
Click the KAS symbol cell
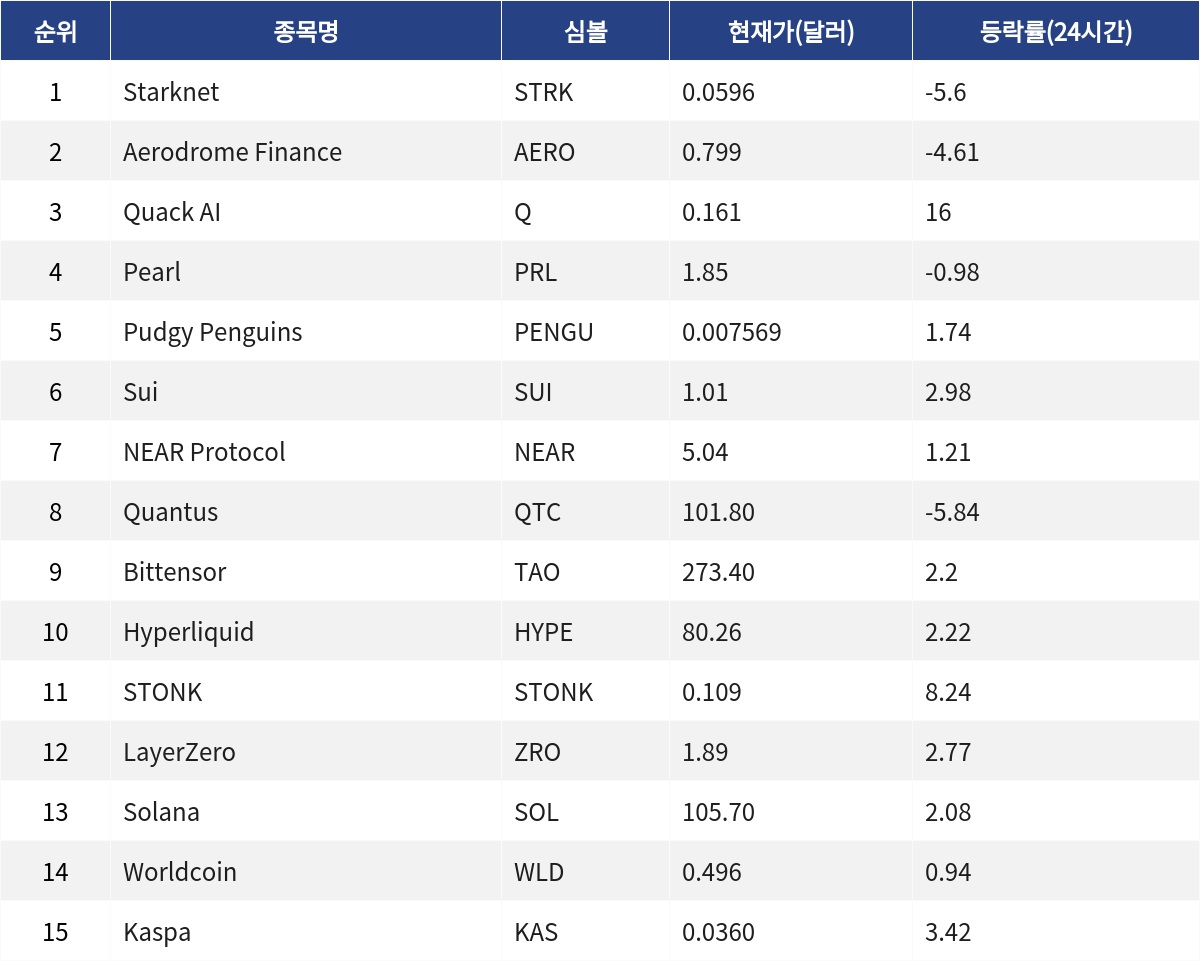point(586,932)
